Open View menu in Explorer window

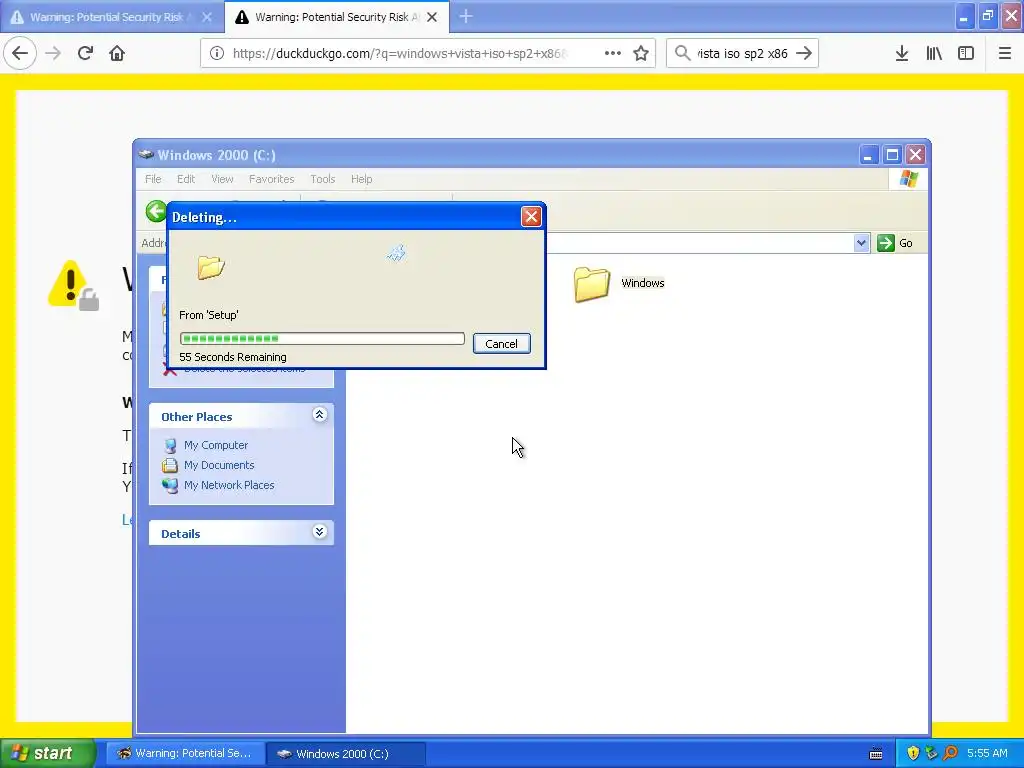(222, 179)
